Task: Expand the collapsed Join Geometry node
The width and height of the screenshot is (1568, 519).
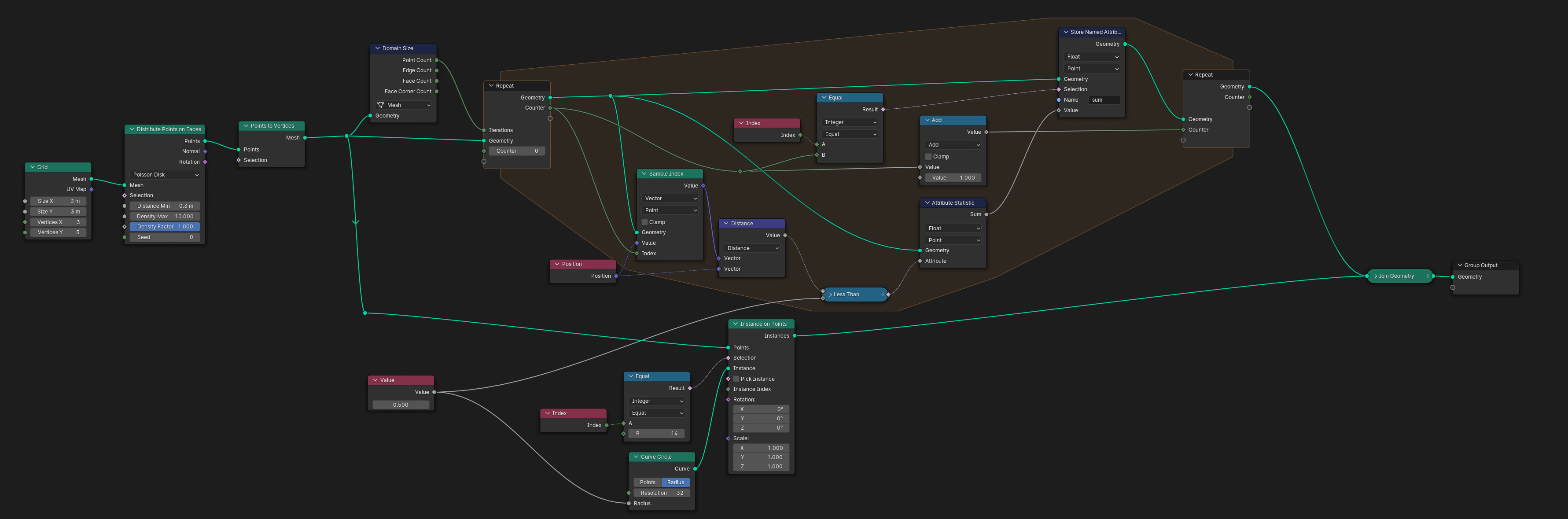Action: coord(1376,276)
